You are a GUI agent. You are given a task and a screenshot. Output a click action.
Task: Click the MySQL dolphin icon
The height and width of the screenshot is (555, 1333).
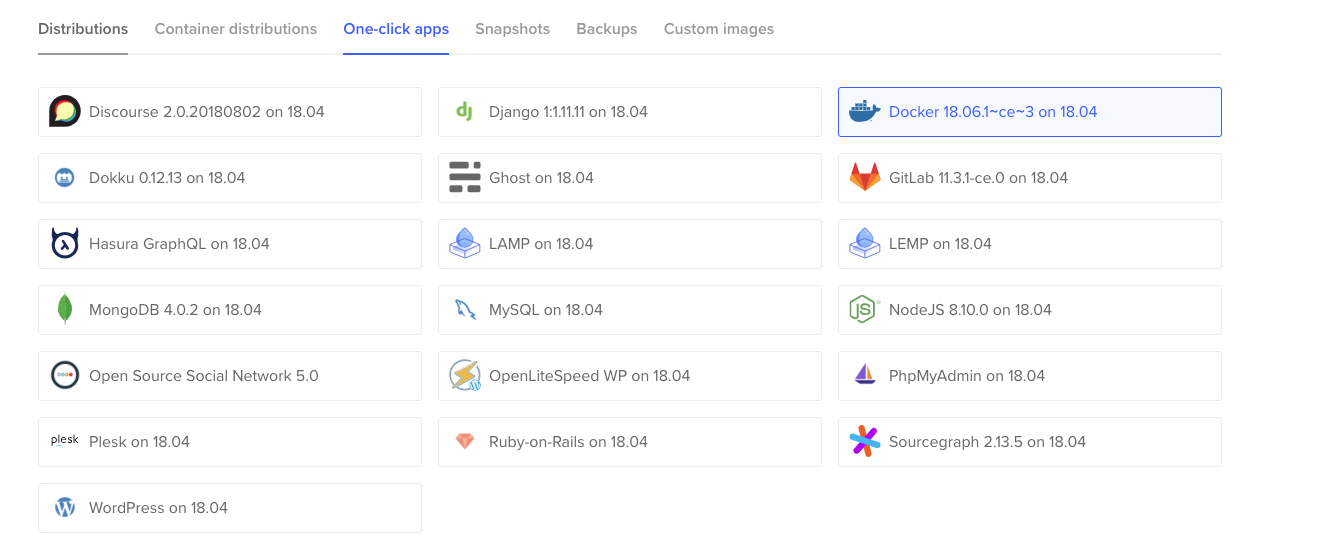(465, 310)
